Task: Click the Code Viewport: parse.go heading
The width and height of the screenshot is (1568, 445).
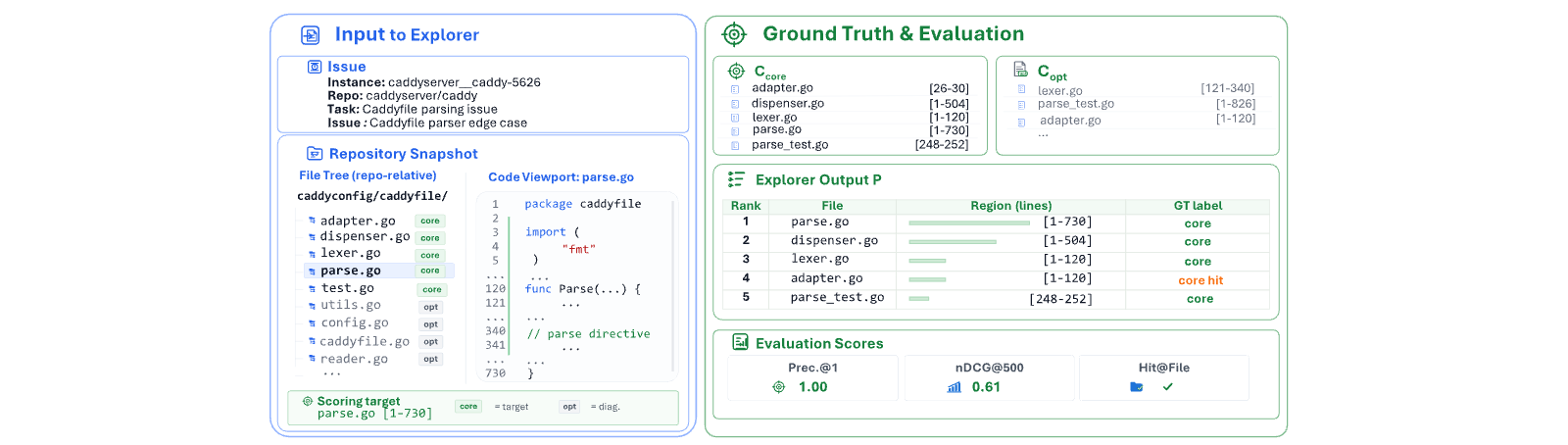Action: coord(562,177)
